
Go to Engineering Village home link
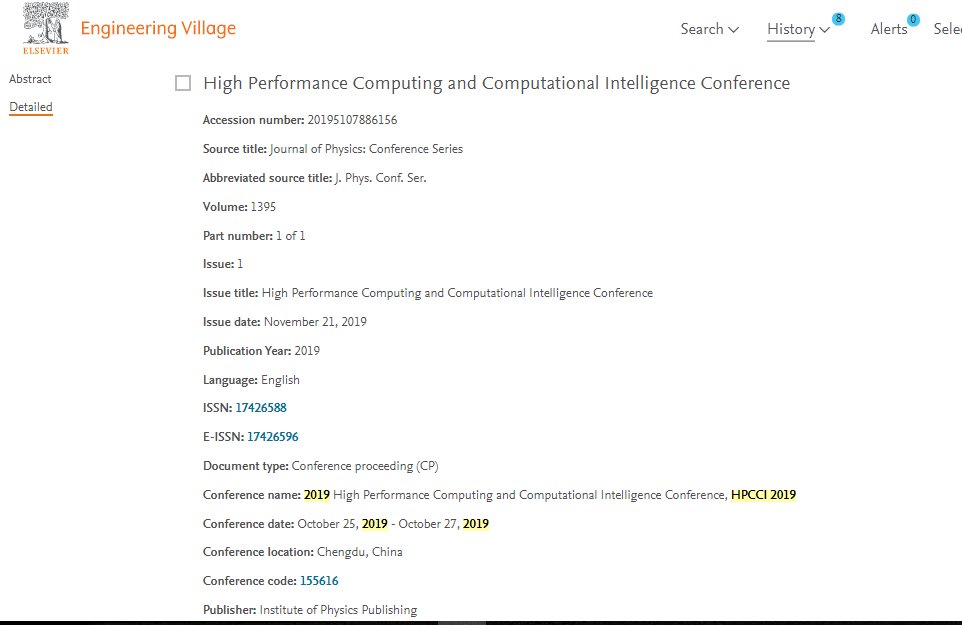point(158,28)
